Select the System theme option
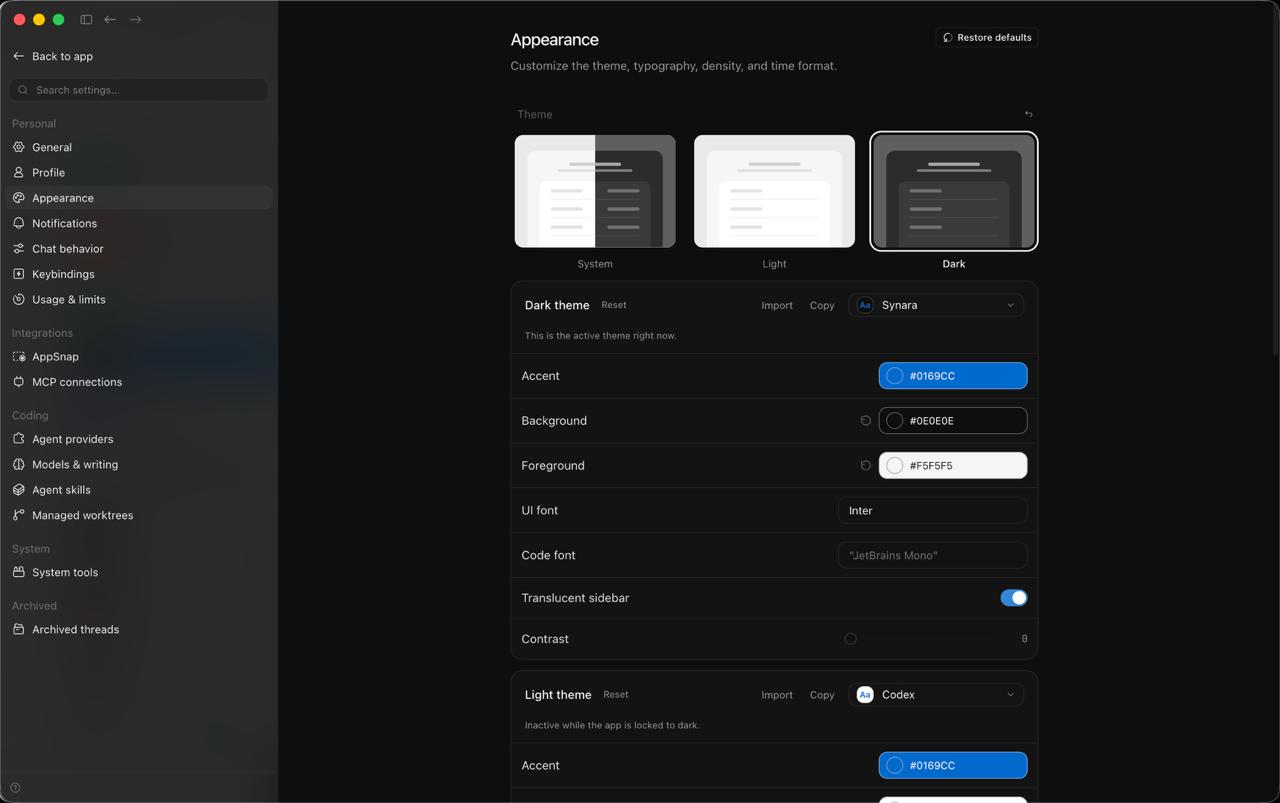The width and height of the screenshot is (1280, 803). point(595,191)
